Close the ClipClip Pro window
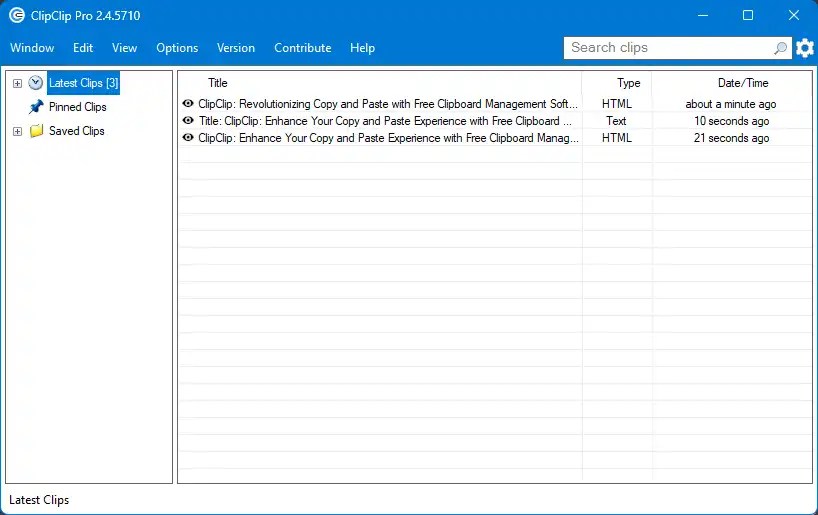 (x=793, y=15)
